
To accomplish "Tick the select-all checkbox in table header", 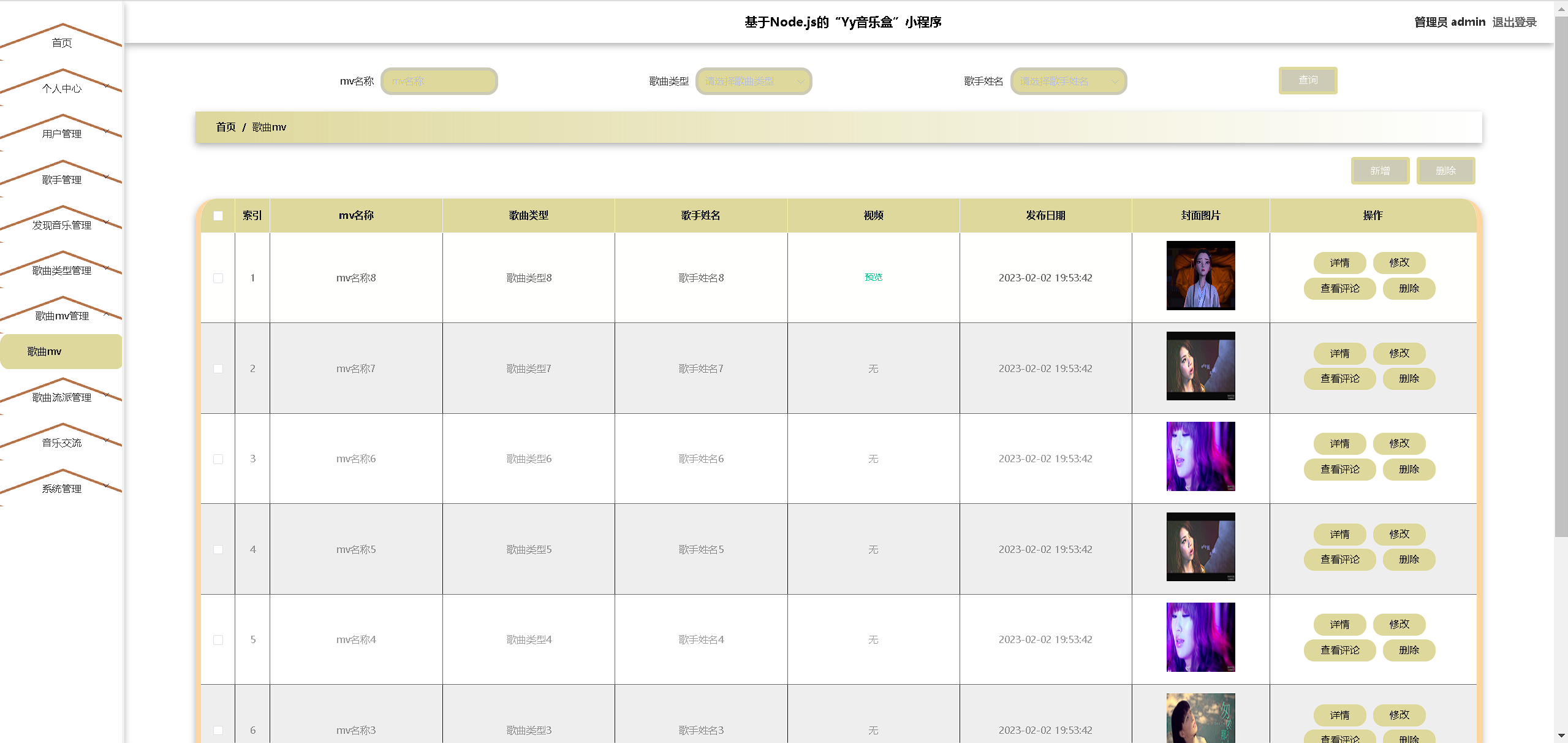I will pos(218,216).
